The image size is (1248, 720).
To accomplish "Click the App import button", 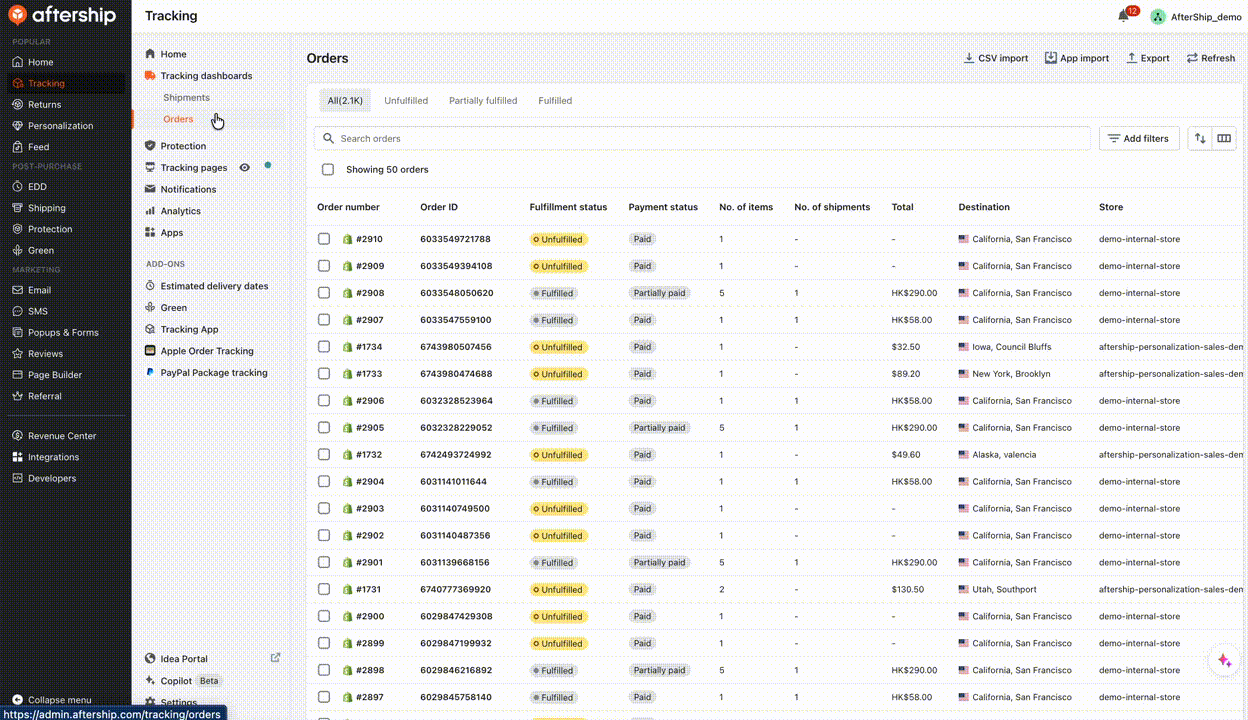I will click(1077, 58).
